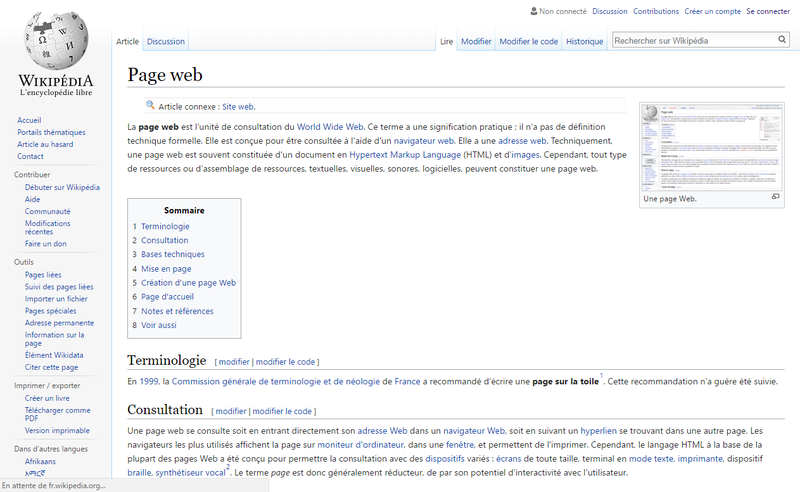Screen dimensions: 800x492
Task: Open 'Élément Wikidata' in the Outils section
Action: click(54, 354)
